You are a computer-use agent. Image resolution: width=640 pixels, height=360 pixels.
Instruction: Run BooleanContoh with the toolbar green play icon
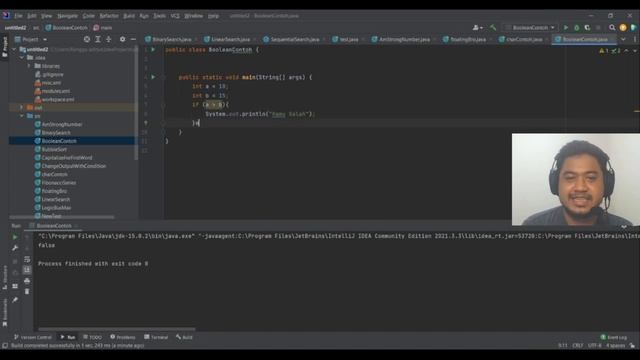tap(566, 28)
